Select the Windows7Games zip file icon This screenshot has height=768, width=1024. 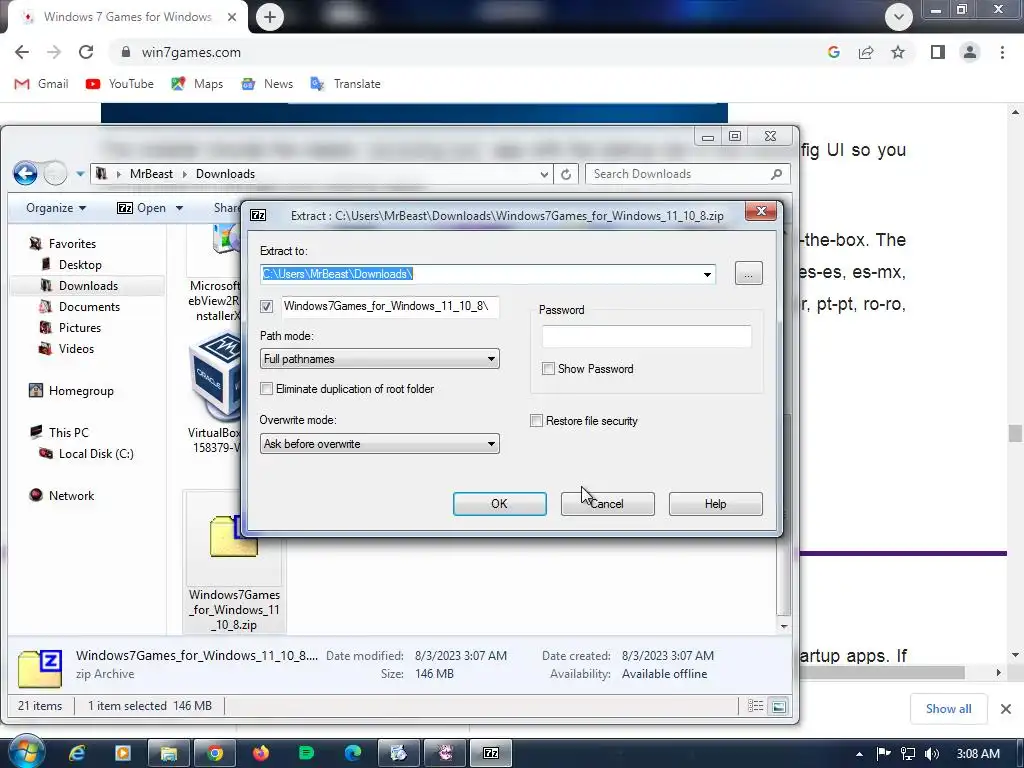tap(234, 537)
